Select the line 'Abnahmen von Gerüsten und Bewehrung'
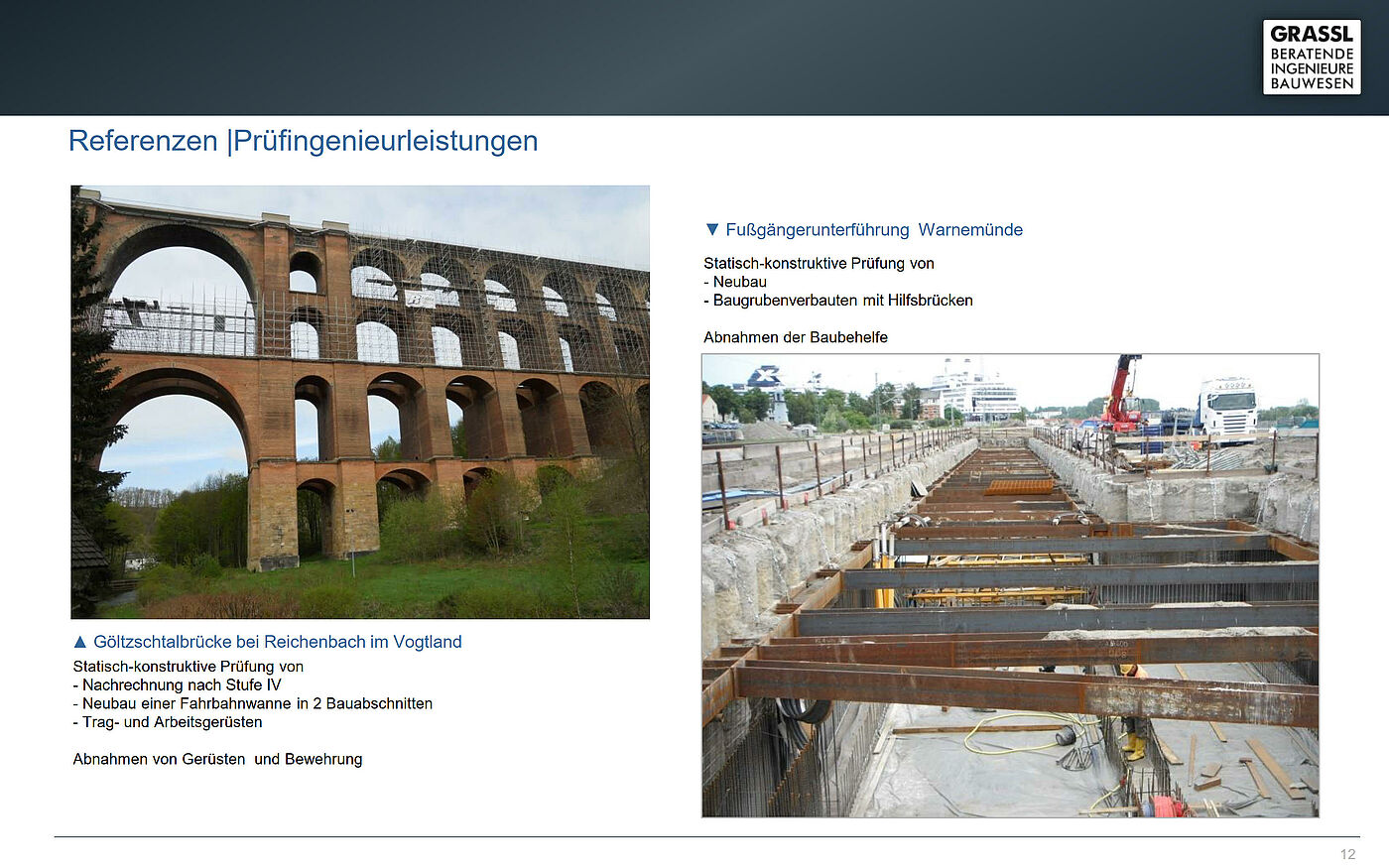 click(x=217, y=759)
